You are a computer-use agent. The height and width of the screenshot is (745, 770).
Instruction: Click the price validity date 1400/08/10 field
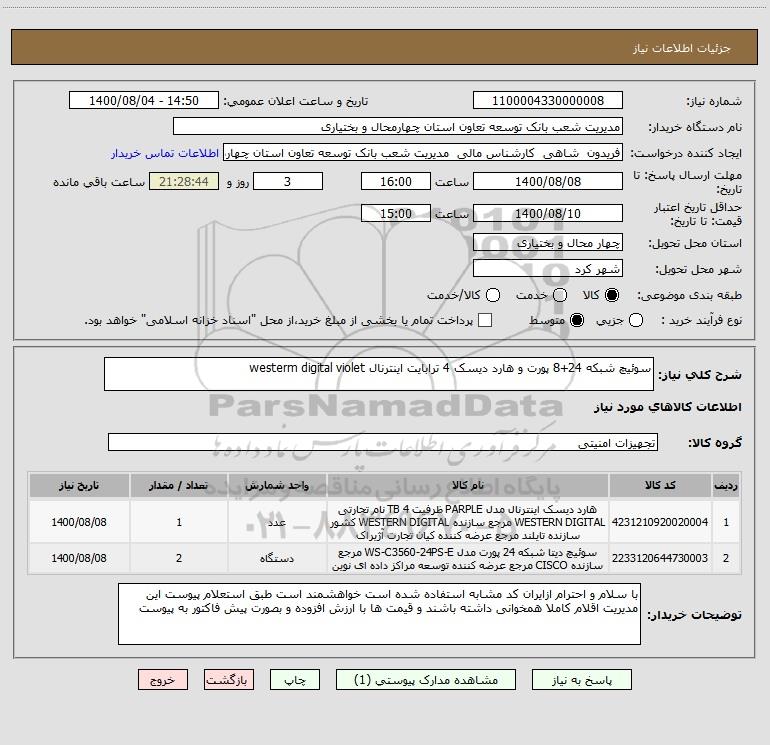(x=548, y=213)
